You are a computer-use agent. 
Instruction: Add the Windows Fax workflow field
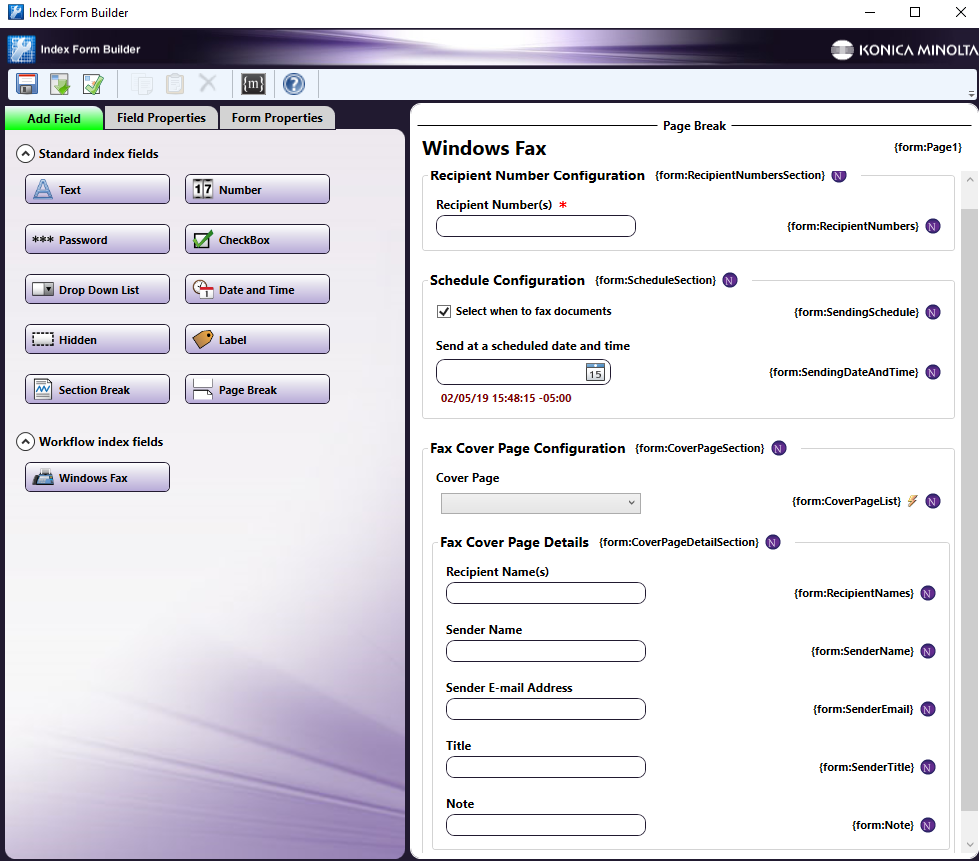click(97, 477)
